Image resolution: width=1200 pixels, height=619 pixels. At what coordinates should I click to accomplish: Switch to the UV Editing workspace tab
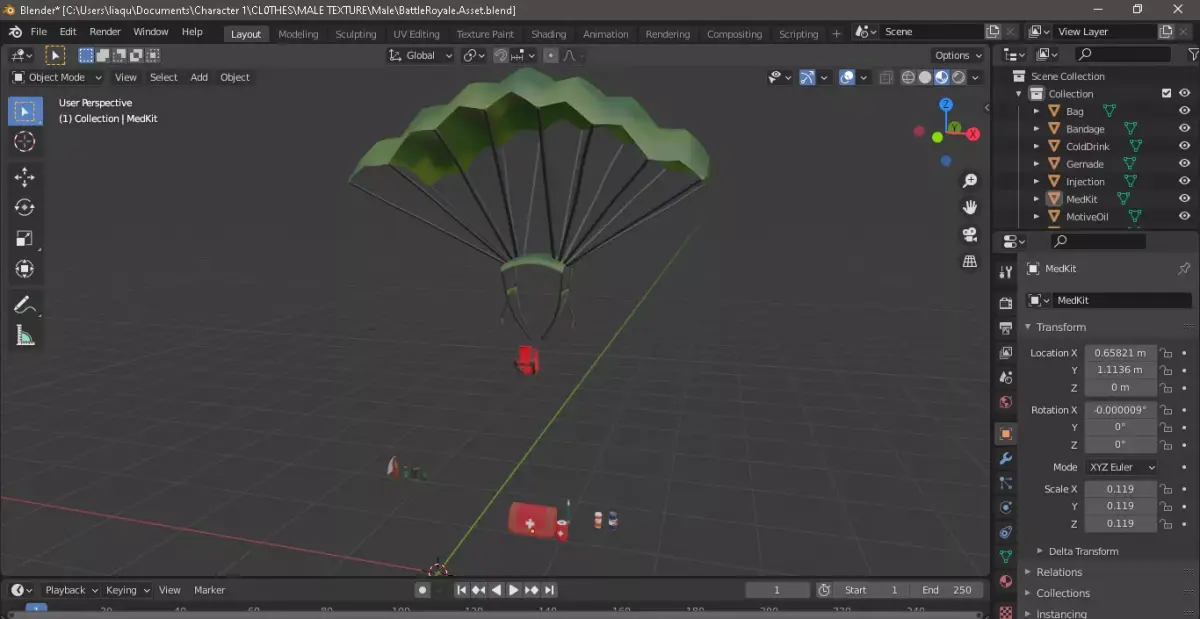[x=416, y=34]
